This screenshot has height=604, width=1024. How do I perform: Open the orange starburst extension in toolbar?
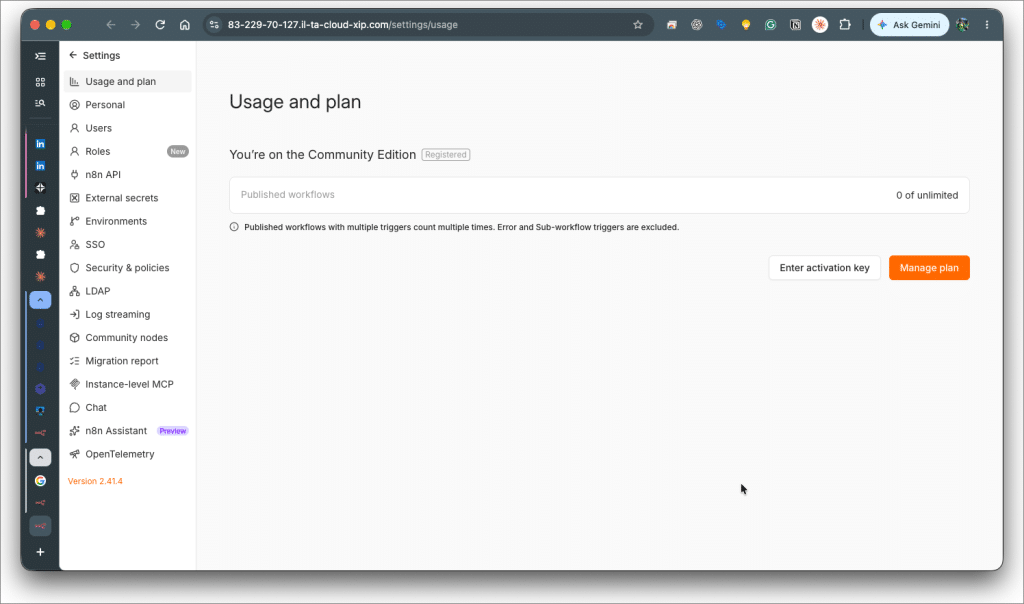click(x=820, y=25)
